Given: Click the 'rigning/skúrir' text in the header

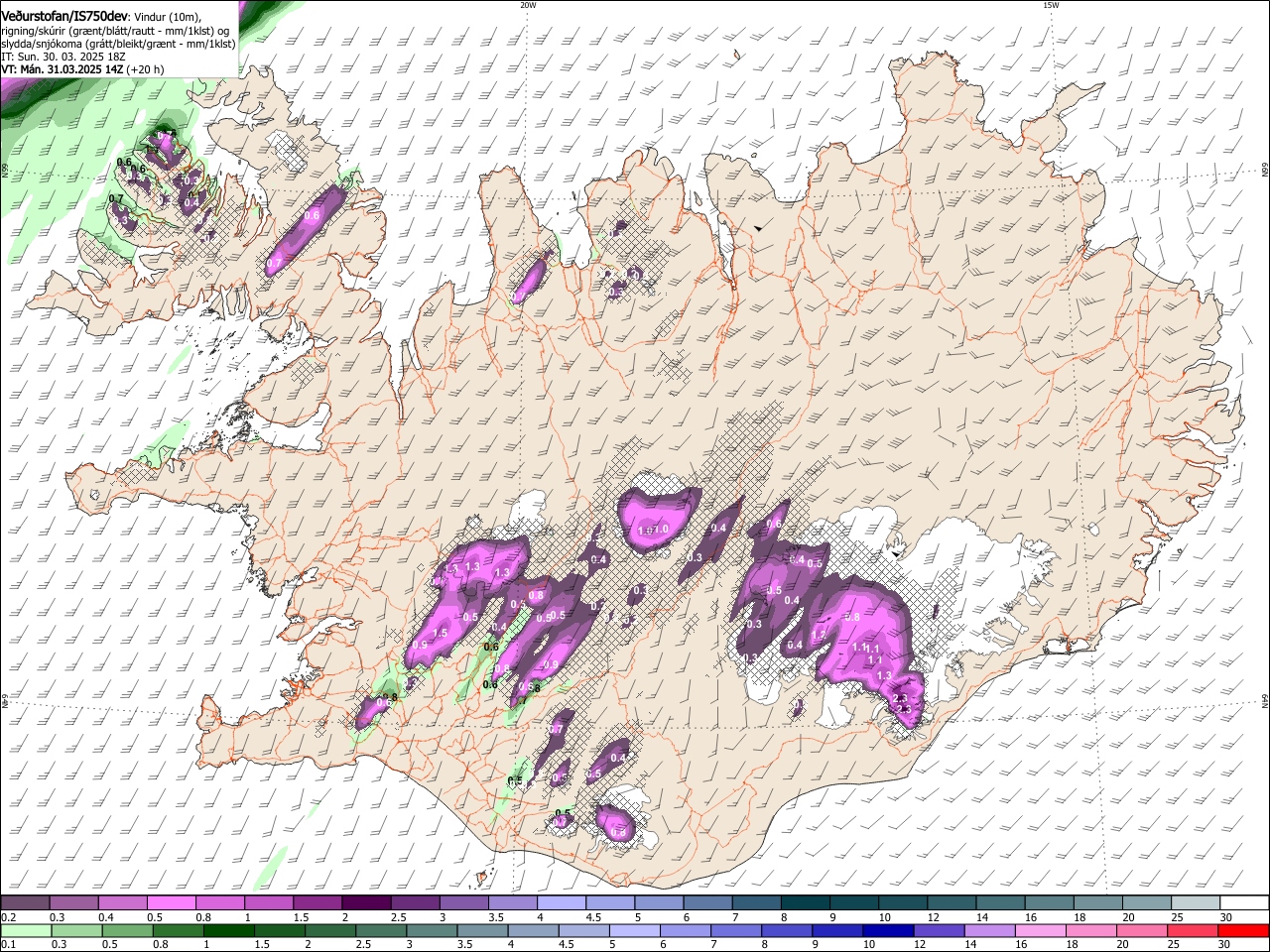Looking at the screenshot, I should (x=32, y=31).
